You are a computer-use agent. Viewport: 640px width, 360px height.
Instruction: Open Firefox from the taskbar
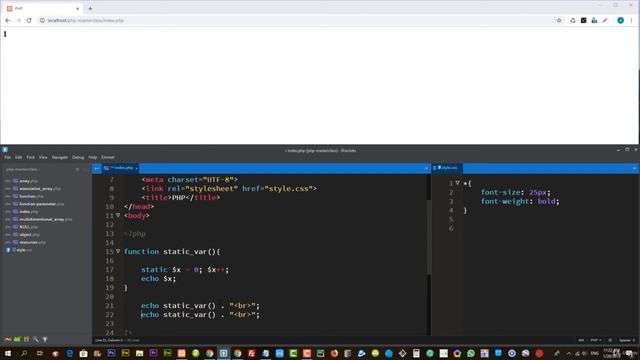coord(334,353)
